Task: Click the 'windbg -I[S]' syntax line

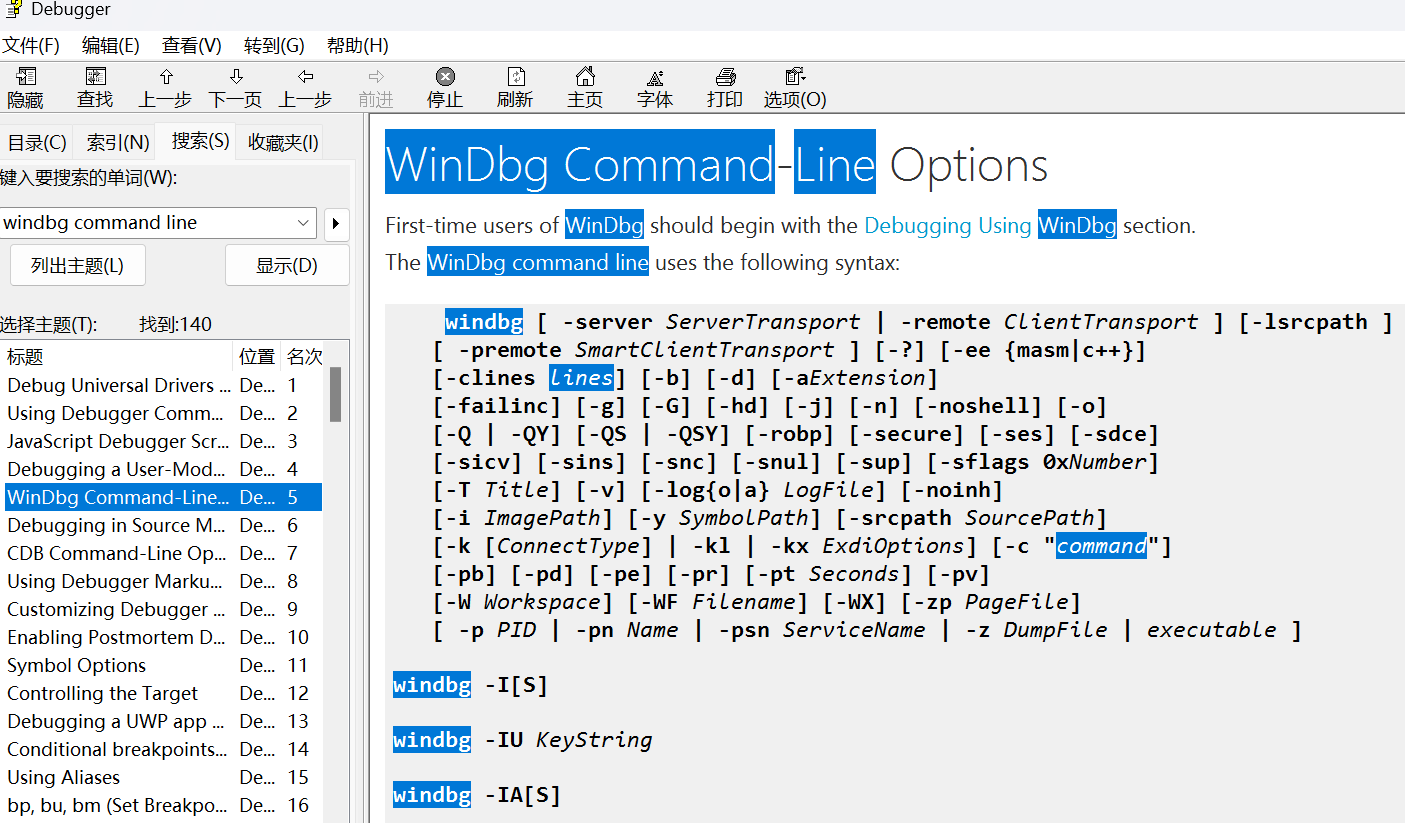Action: [x=471, y=685]
